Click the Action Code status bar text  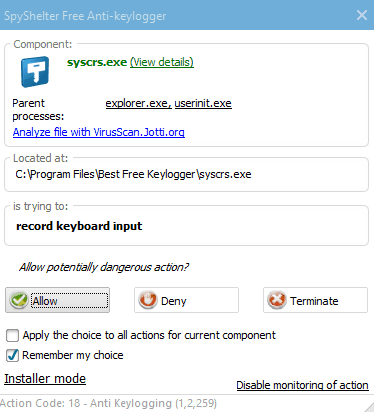(108, 403)
